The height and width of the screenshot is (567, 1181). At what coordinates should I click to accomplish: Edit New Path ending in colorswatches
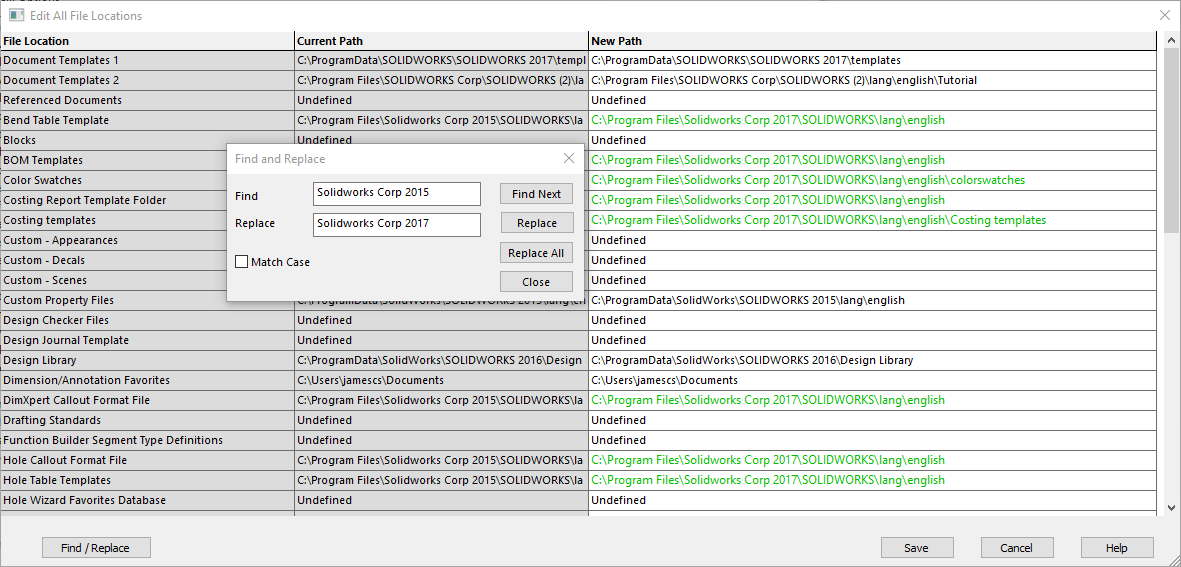[872, 180]
